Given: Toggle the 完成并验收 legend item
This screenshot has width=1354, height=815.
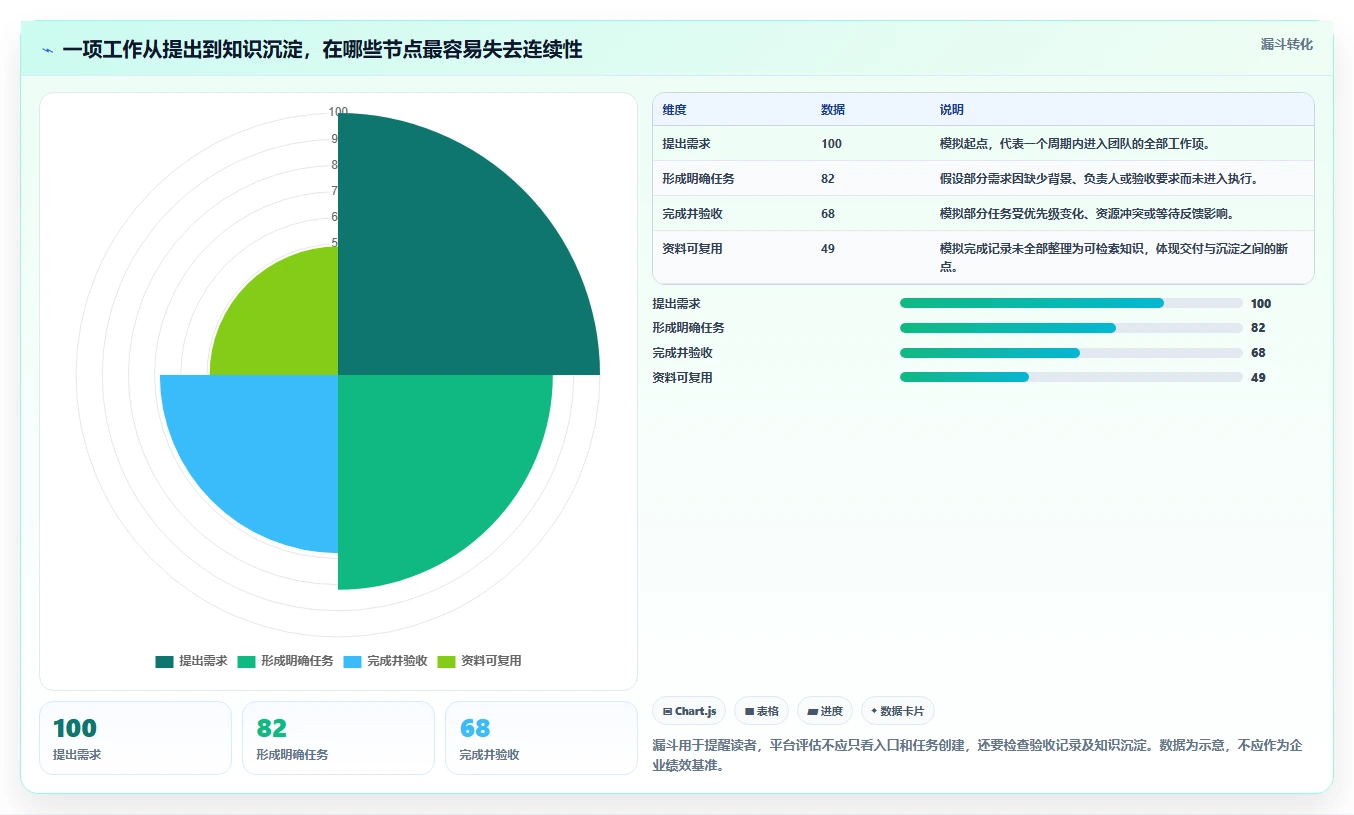Looking at the screenshot, I should [x=385, y=661].
